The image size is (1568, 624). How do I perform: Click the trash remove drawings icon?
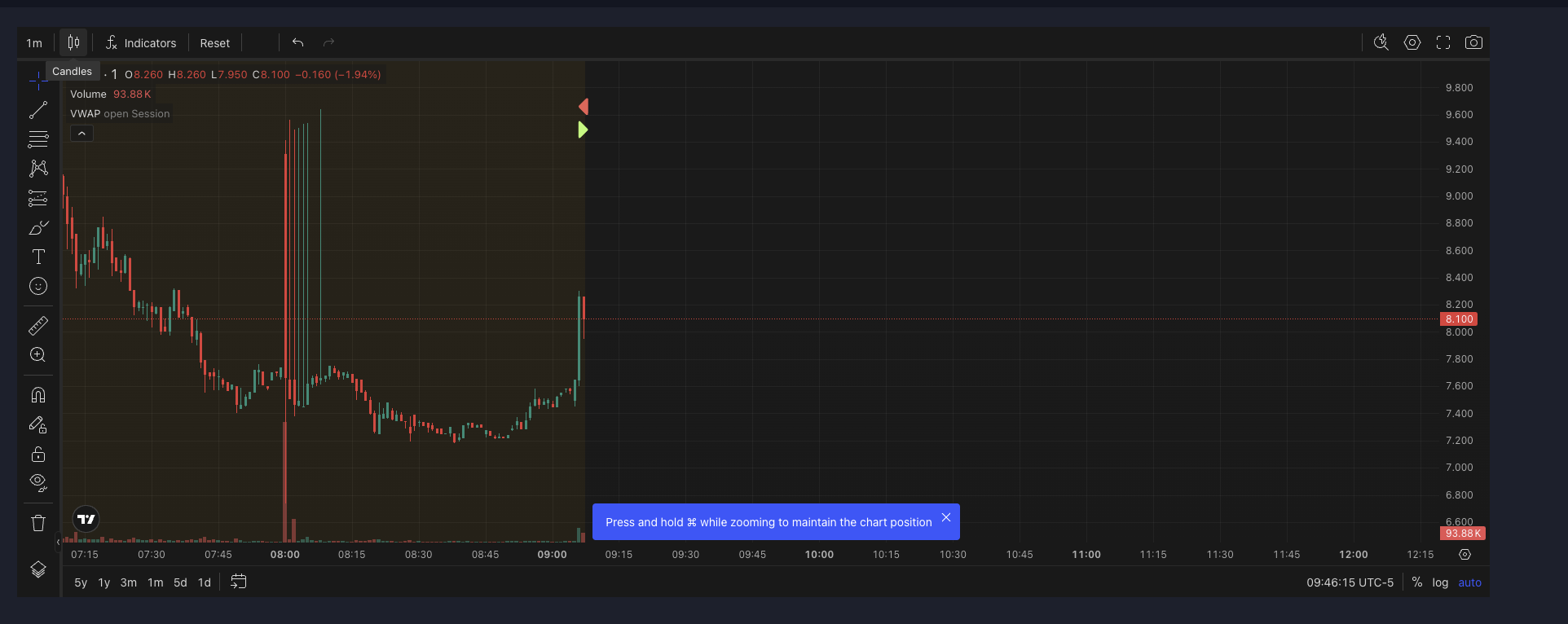[38, 523]
